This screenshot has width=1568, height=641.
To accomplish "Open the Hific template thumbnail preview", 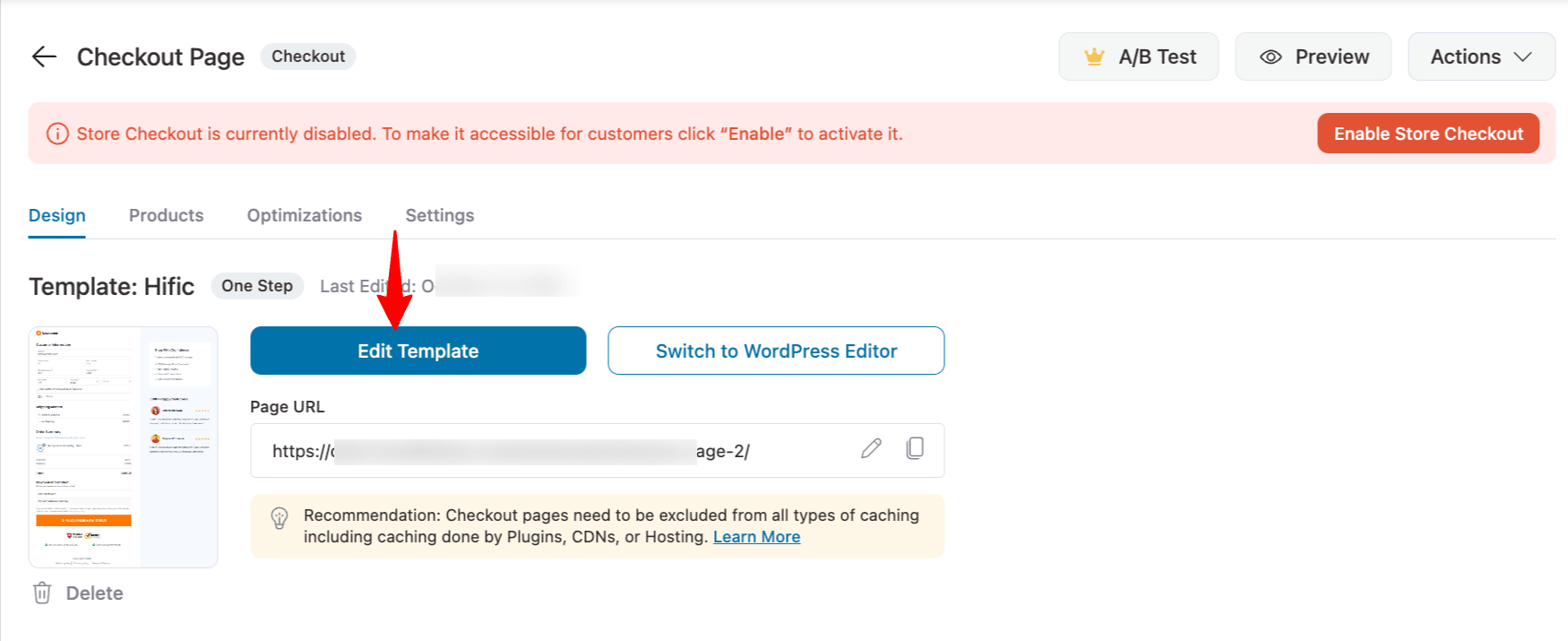I will pyautogui.click(x=124, y=446).
